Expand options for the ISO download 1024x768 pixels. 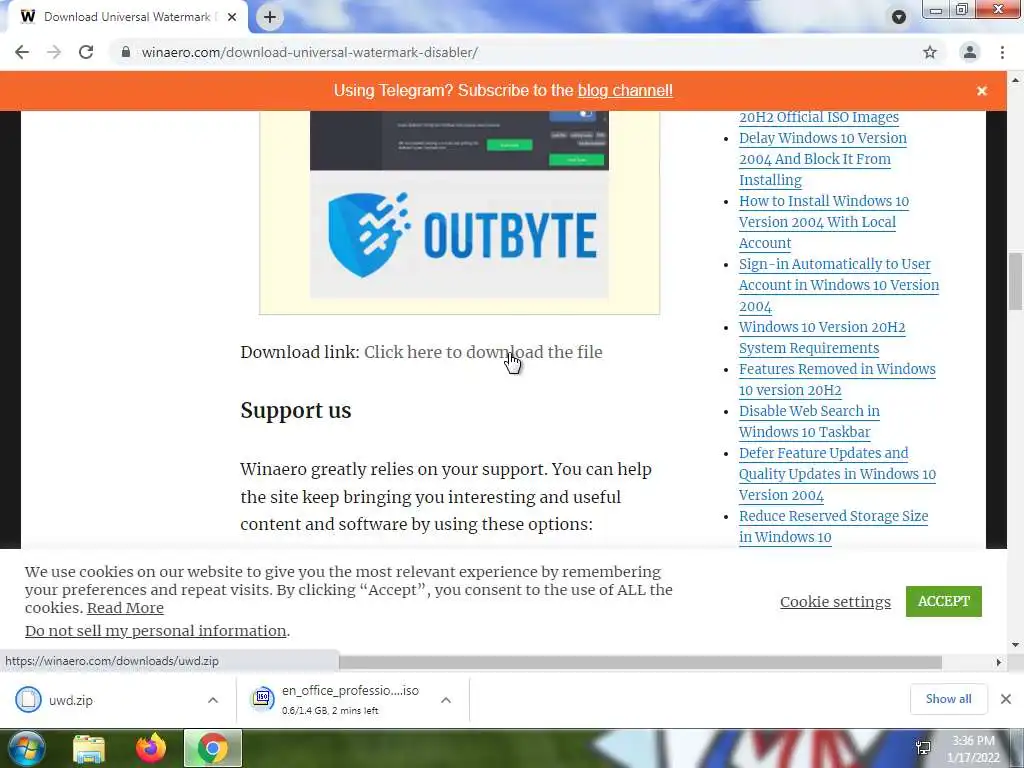point(446,700)
